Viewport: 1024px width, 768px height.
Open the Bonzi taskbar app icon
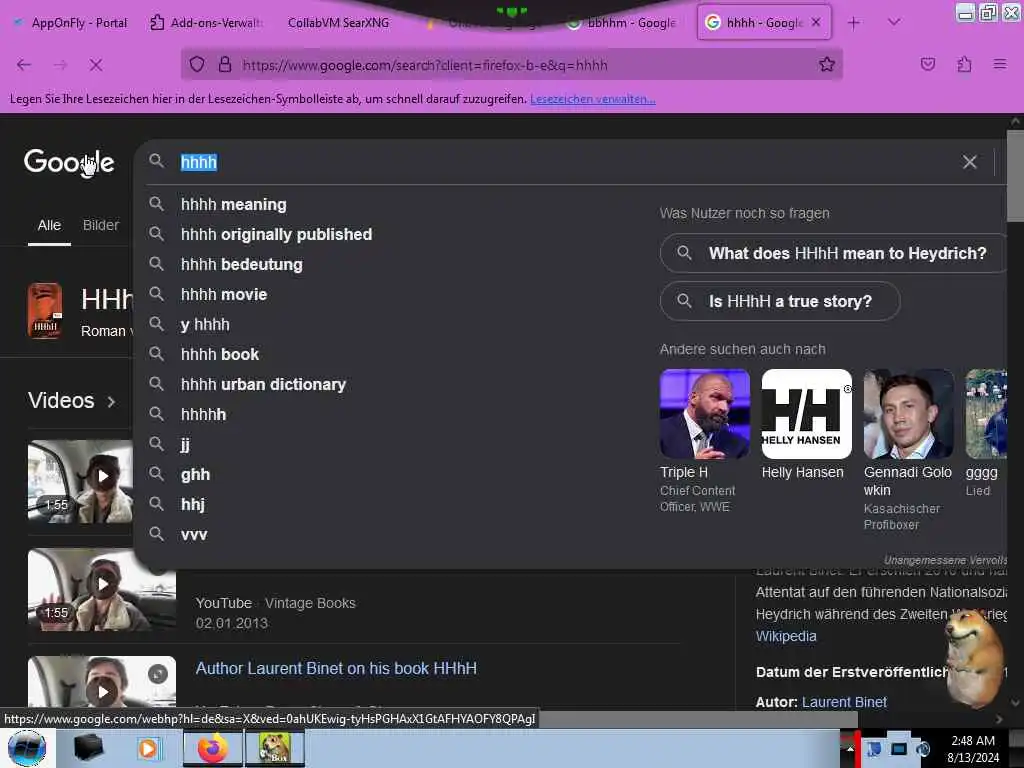point(275,748)
